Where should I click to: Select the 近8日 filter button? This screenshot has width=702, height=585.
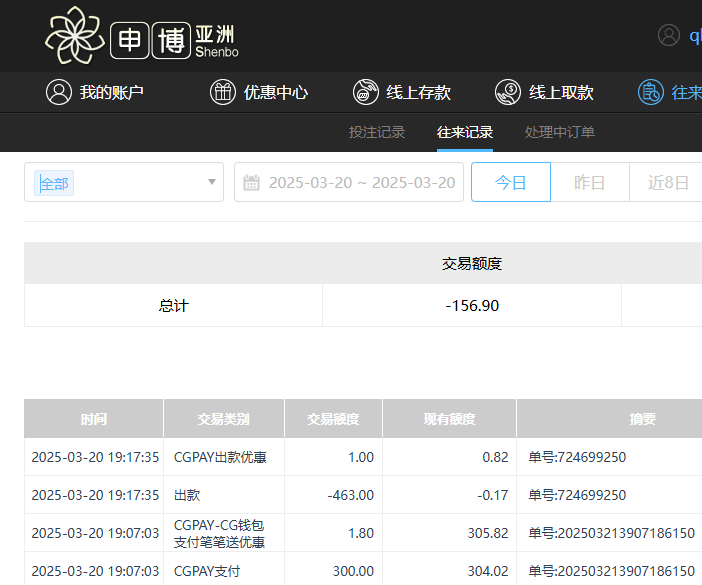668,182
